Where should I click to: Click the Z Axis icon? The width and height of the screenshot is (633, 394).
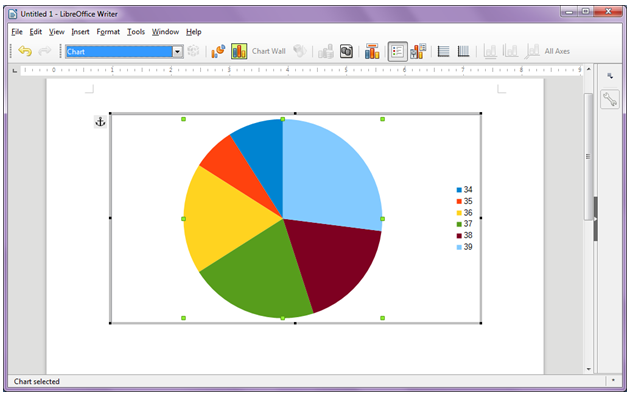(x=532, y=51)
